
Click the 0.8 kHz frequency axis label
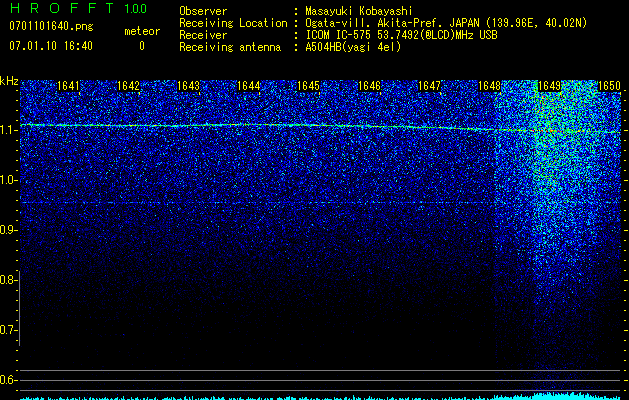pos(8,280)
